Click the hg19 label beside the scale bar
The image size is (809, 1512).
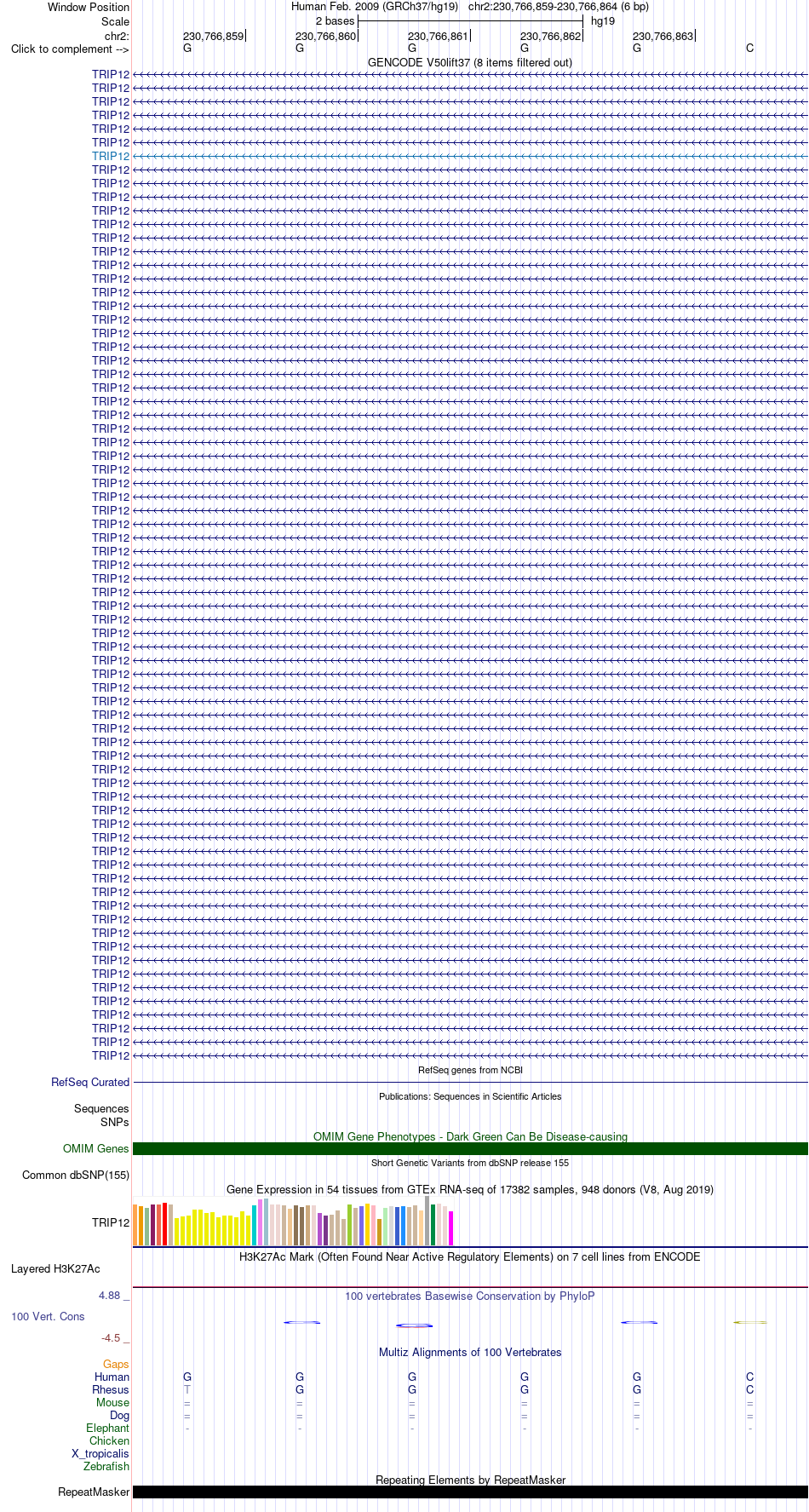(x=603, y=21)
